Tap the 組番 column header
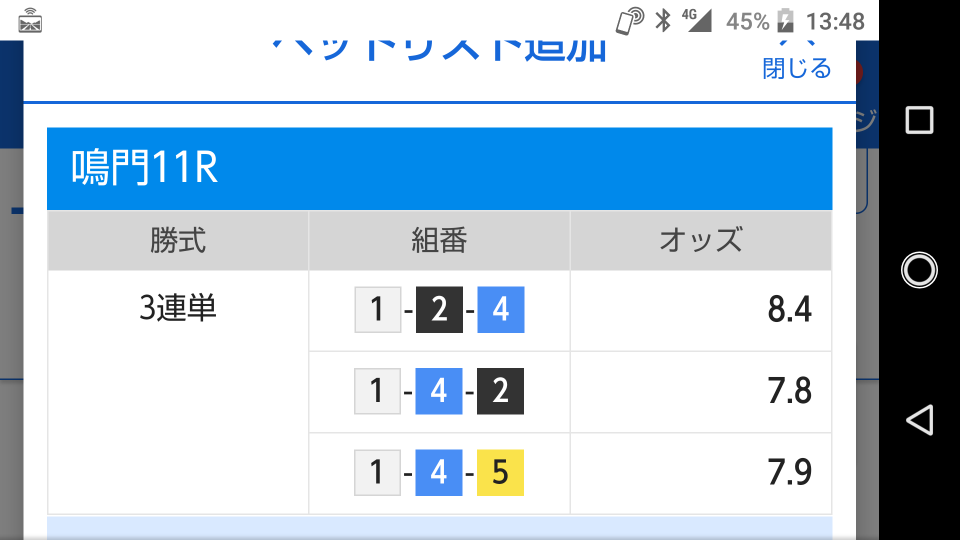 coord(440,240)
